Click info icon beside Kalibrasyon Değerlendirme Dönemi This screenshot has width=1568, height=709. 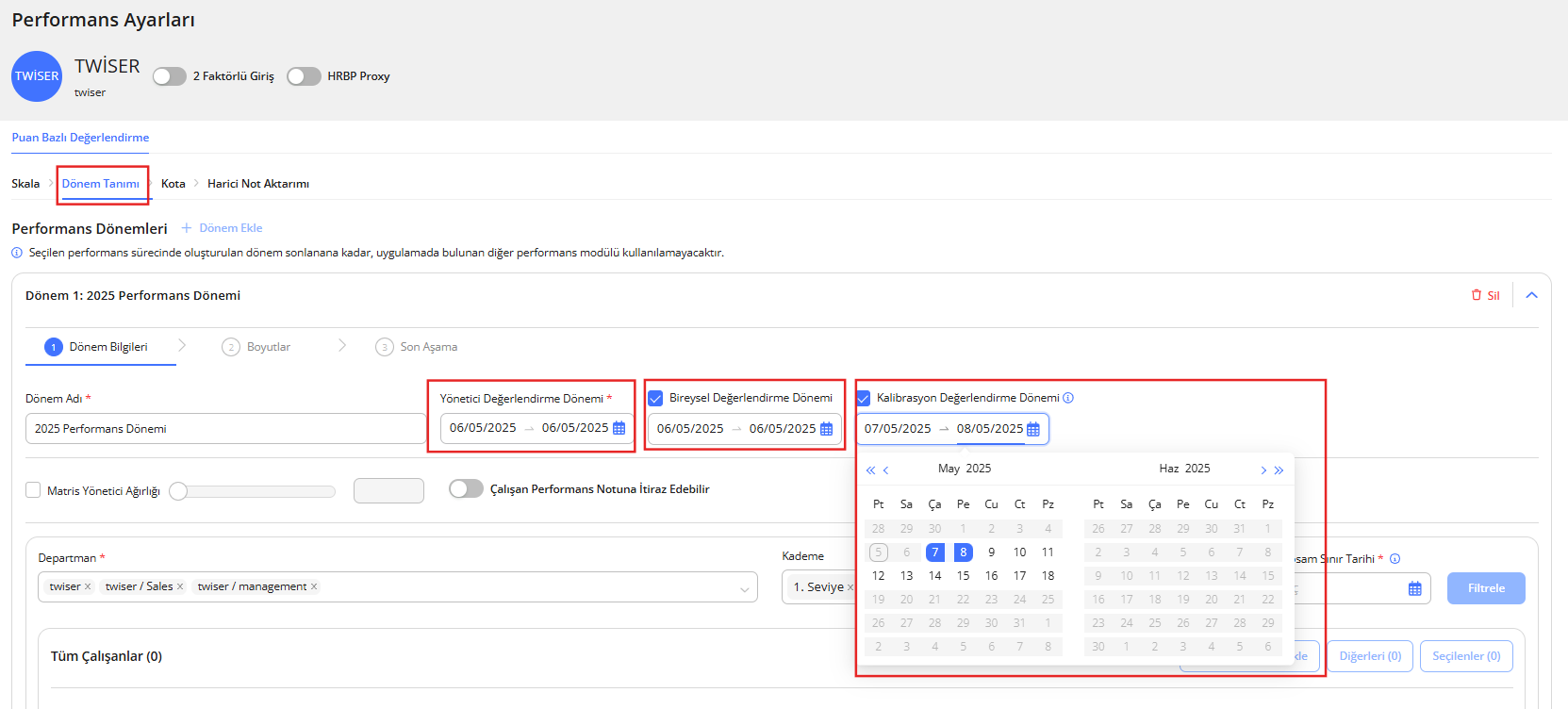point(1068,398)
